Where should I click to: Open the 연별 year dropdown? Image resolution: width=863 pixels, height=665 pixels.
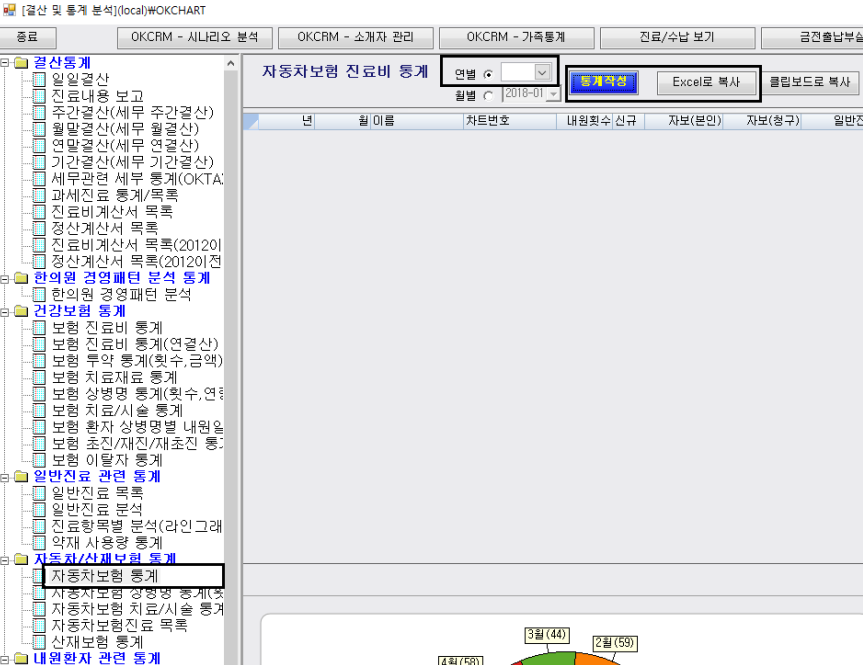(542, 73)
